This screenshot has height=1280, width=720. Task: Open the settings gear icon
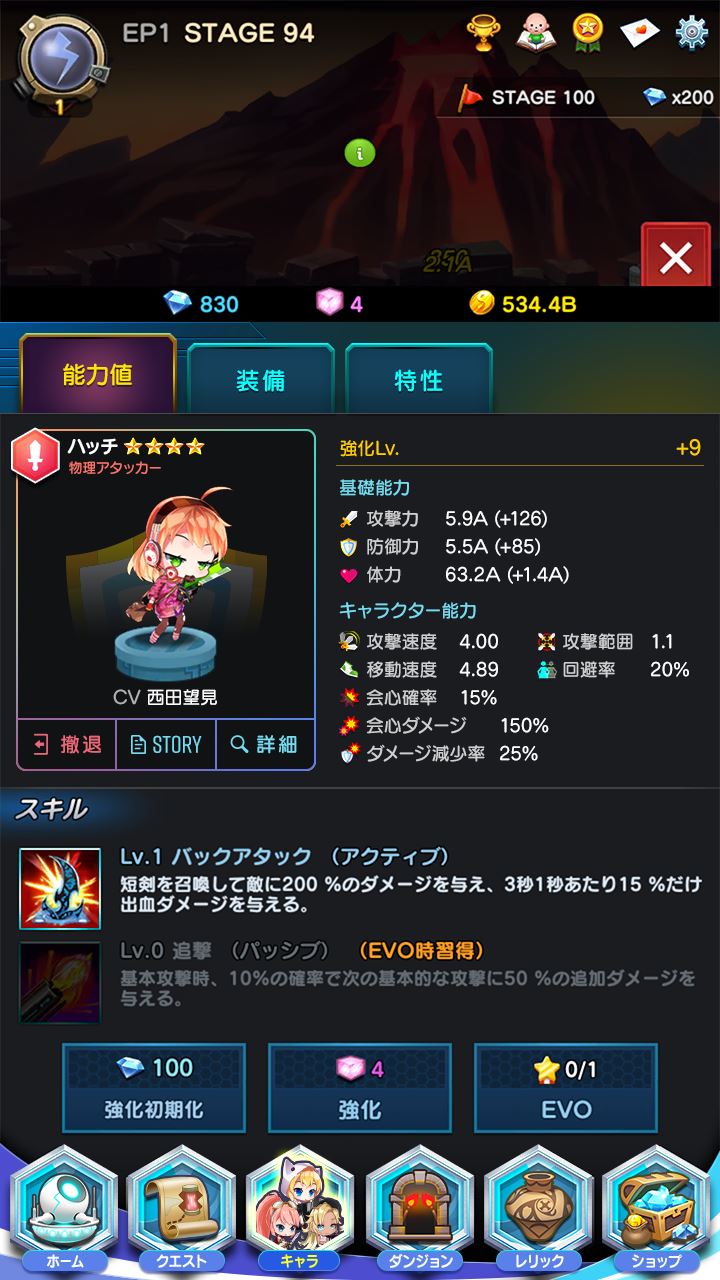(x=691, y=33)
